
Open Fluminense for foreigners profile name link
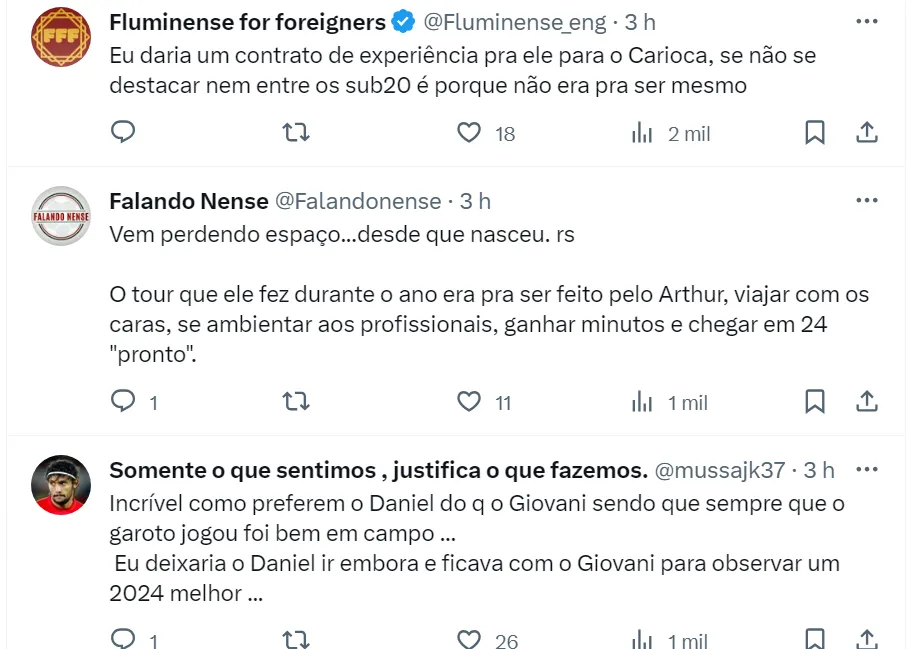coord(247,22)
